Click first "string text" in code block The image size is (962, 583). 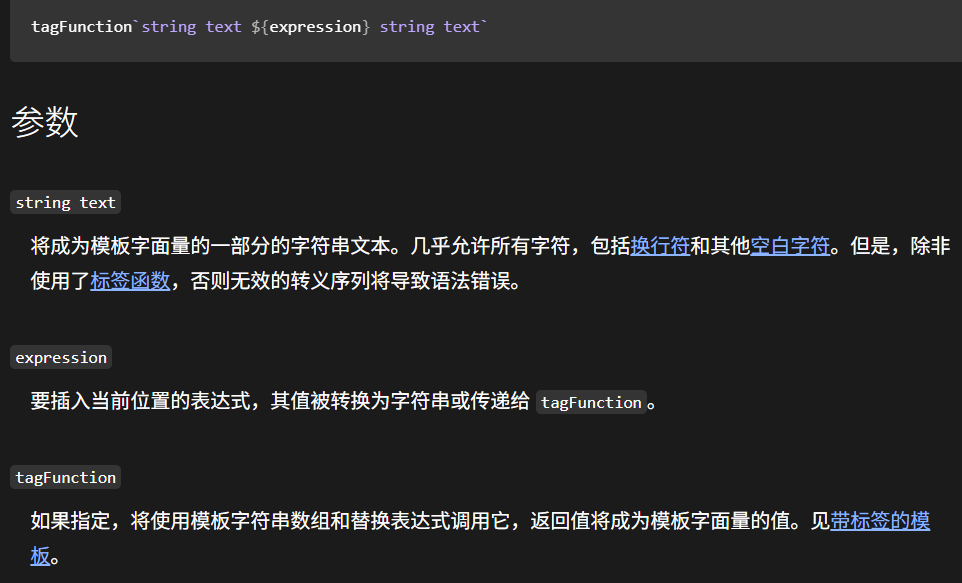[191, 27]
